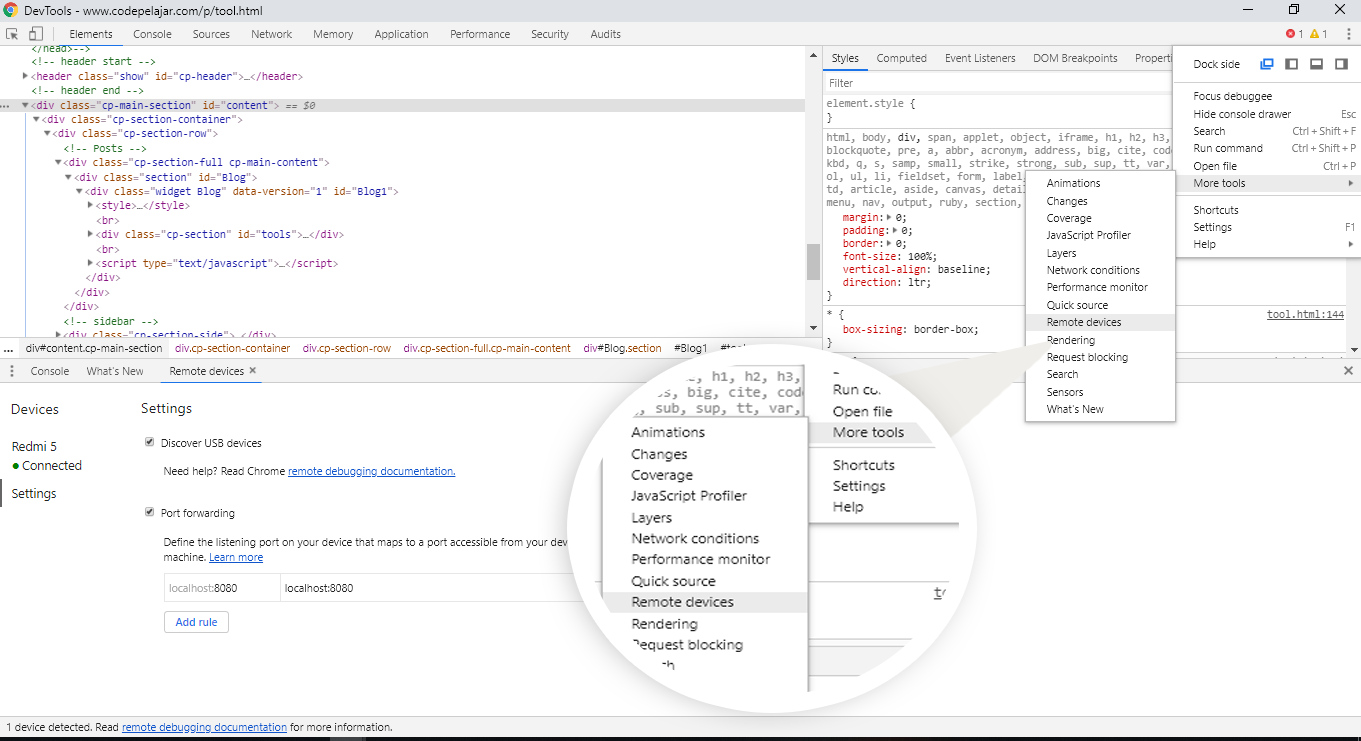Open the tool.html:144 source link
This screenshot has height=741, width=1361.
pos(1305,314)
